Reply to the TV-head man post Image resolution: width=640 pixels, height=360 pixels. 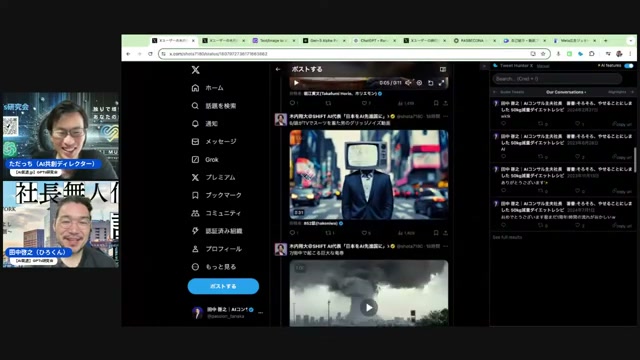point(292,233)
